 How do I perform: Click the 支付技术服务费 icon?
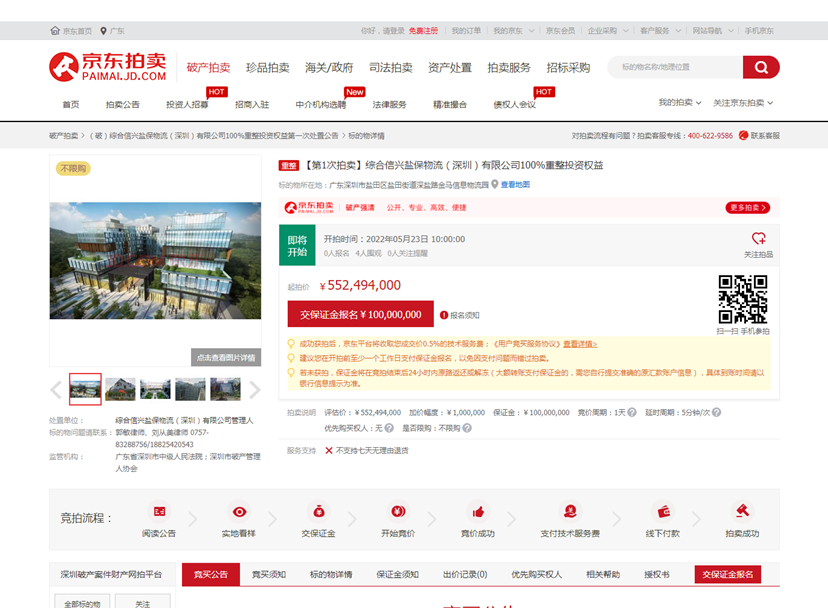click(x=570, y=511)
